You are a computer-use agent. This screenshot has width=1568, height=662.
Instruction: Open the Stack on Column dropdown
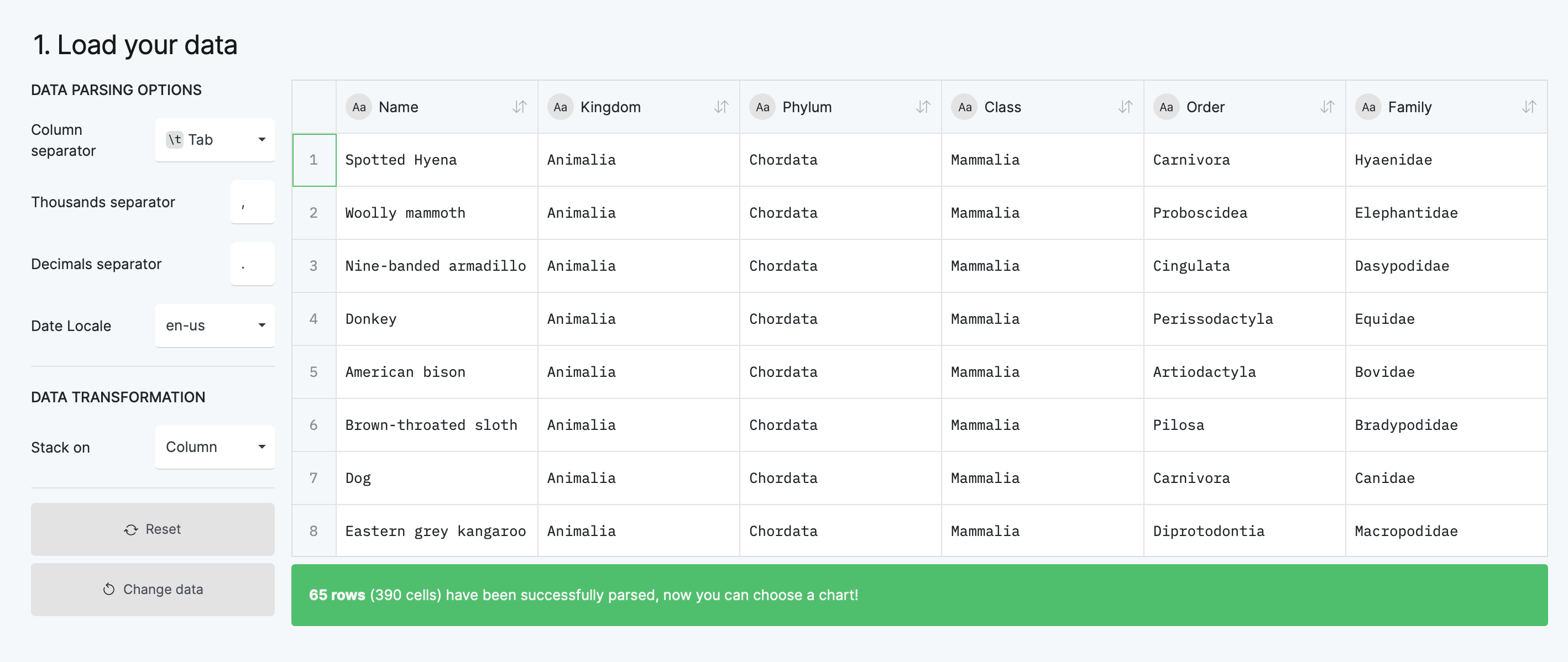pyautogui.click(x=215, y=447)
